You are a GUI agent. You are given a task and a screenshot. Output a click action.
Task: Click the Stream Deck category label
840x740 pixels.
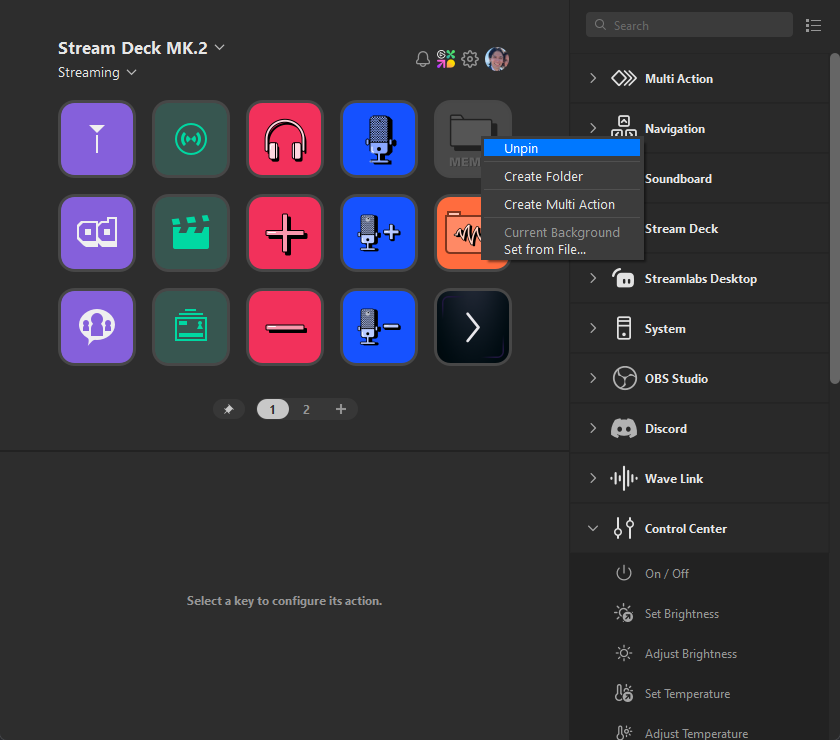[x=681, y=229]
